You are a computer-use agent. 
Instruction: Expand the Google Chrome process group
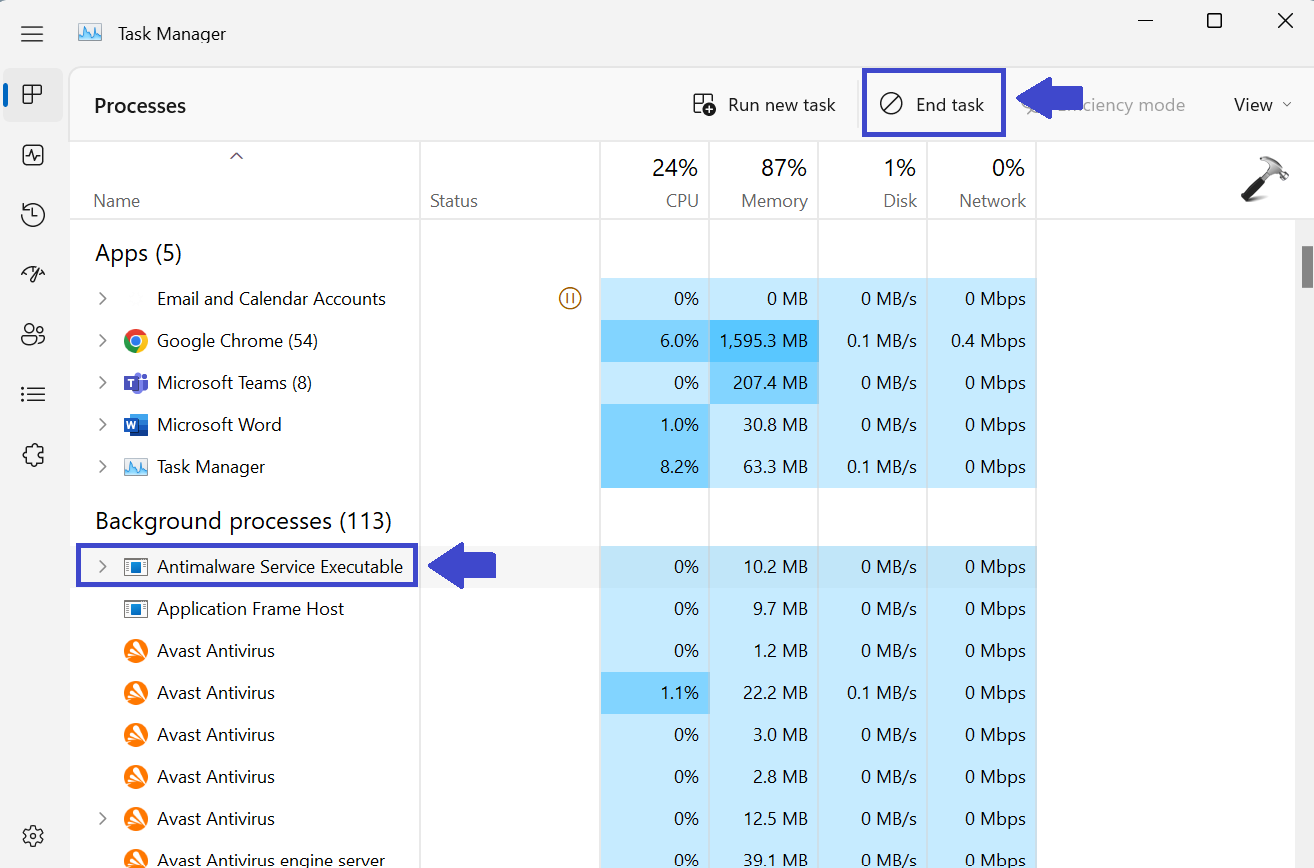pyautogui.click(x=102, y=341)
